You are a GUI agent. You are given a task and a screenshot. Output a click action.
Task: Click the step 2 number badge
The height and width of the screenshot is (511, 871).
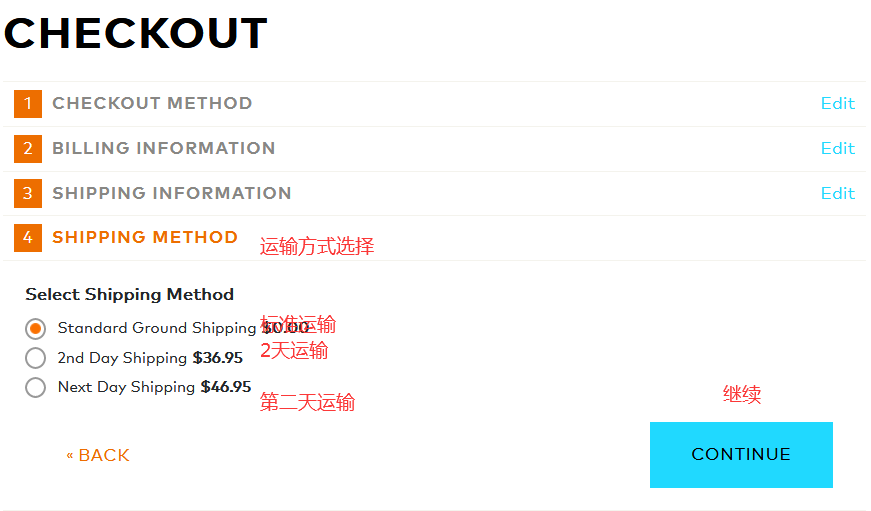tap(28, 149)
